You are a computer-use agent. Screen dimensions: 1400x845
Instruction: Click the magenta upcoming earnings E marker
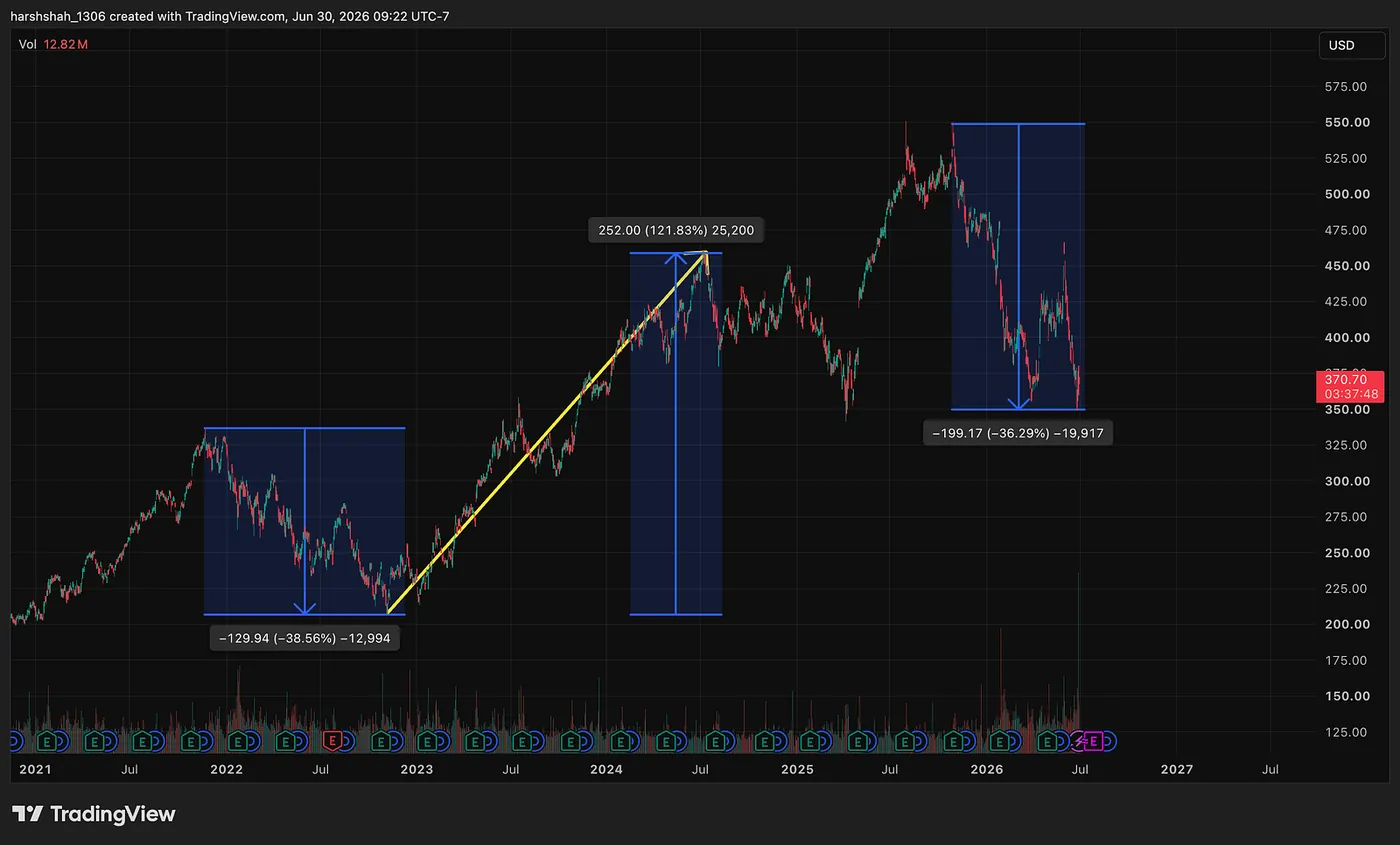pyautogui.click(x=1094, y=741)
